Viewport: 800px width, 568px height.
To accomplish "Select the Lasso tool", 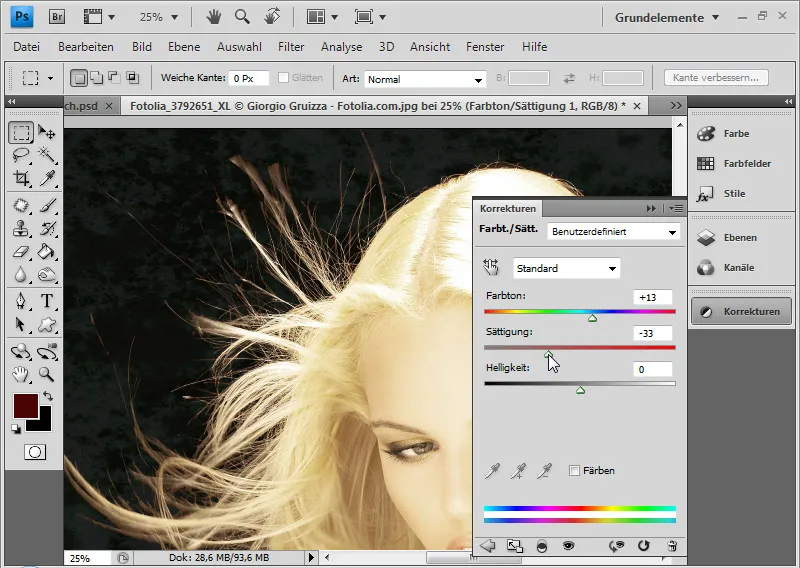I will click(21, 154).
